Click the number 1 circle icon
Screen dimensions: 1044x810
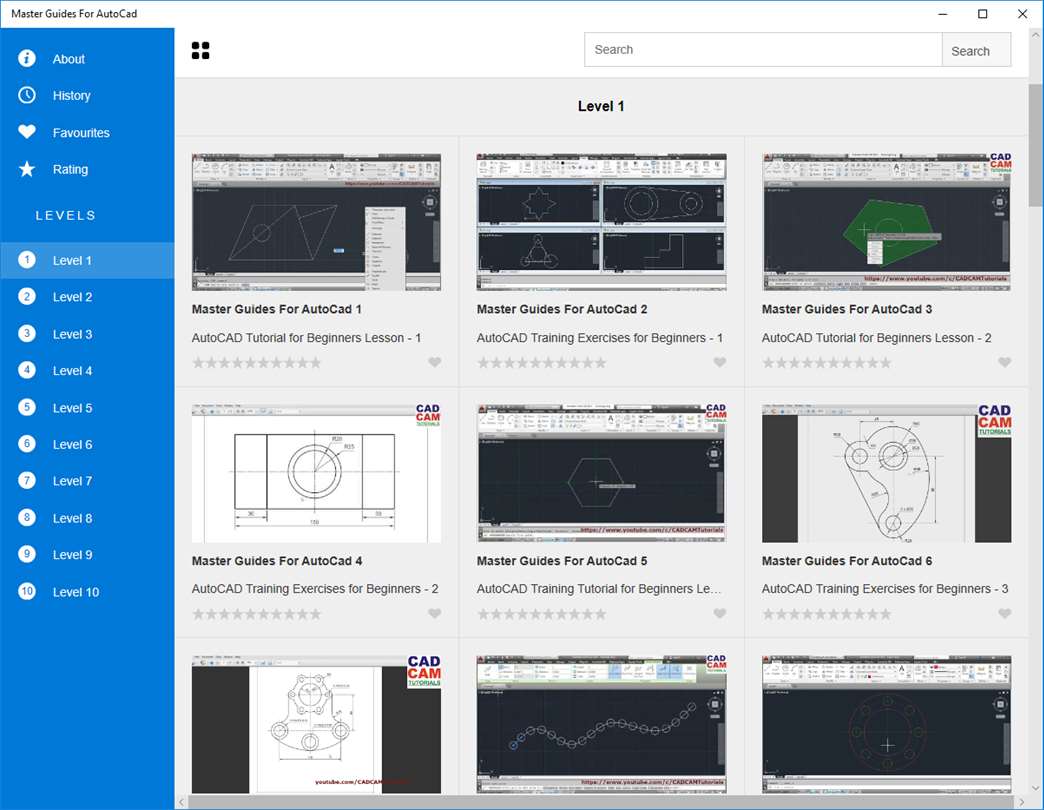(x=27, y=260)
